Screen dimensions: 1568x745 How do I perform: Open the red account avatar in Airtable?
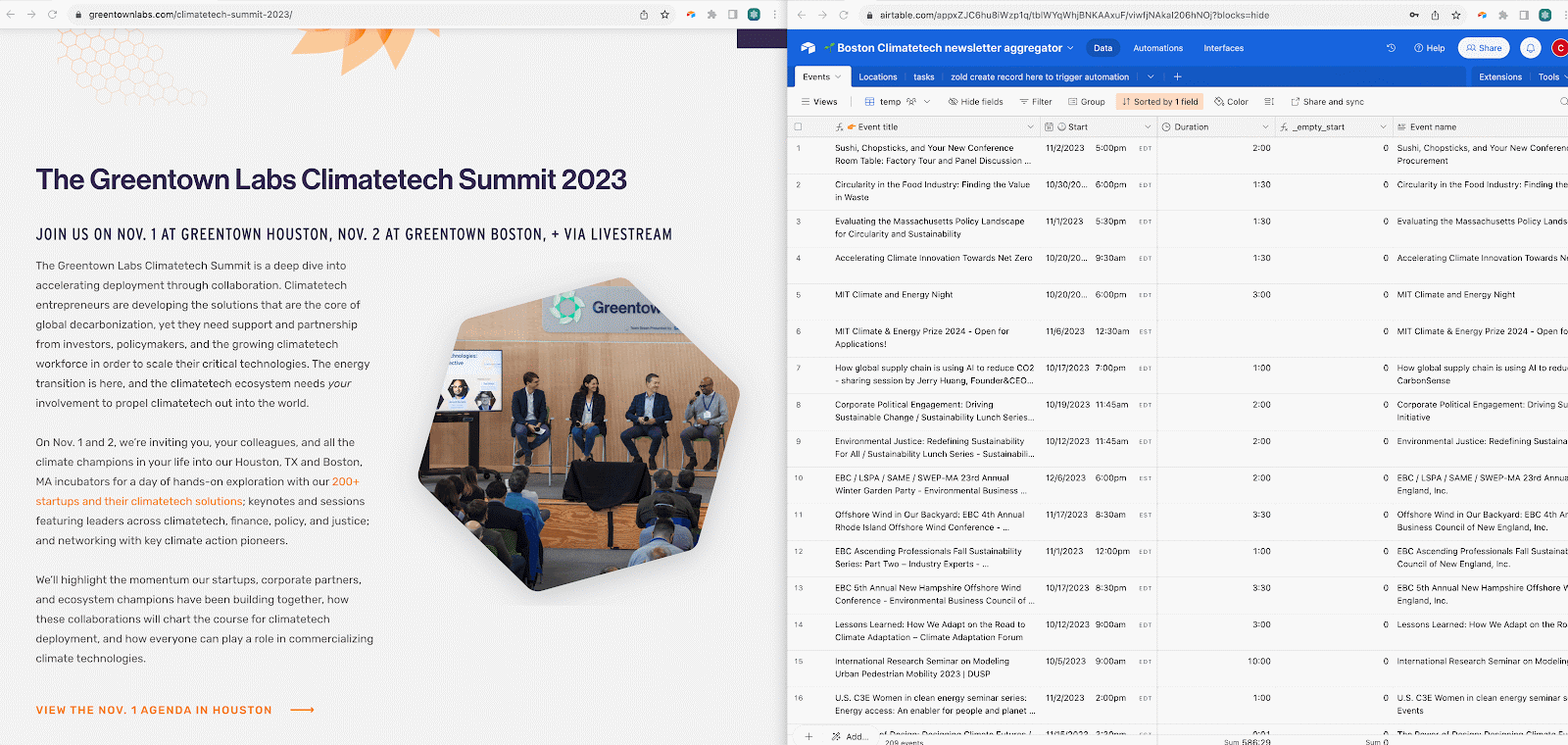tap(1559, 48)
